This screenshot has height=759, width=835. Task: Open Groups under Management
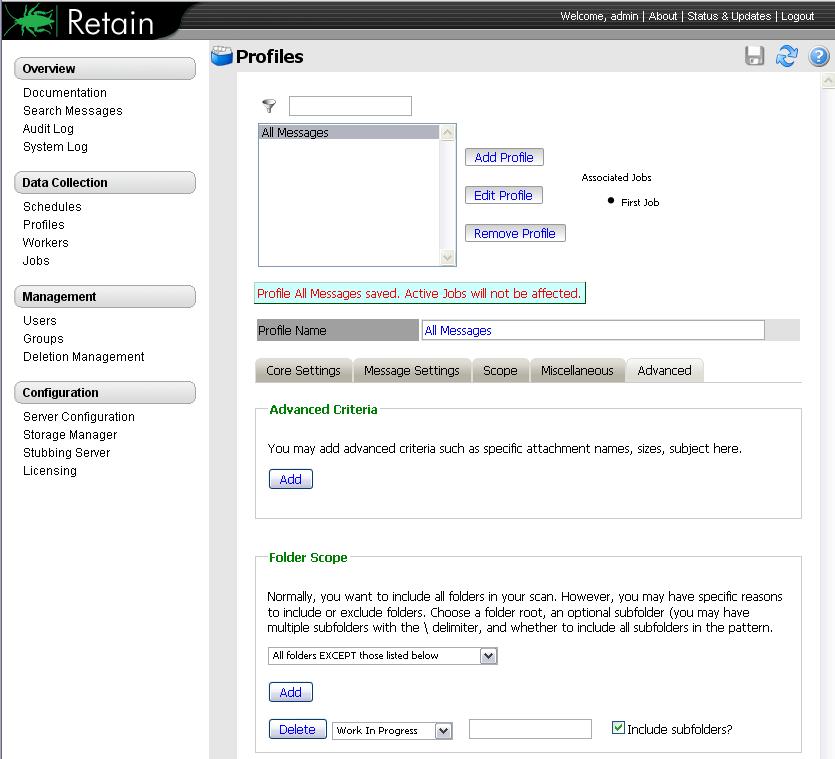coord(43,339)
